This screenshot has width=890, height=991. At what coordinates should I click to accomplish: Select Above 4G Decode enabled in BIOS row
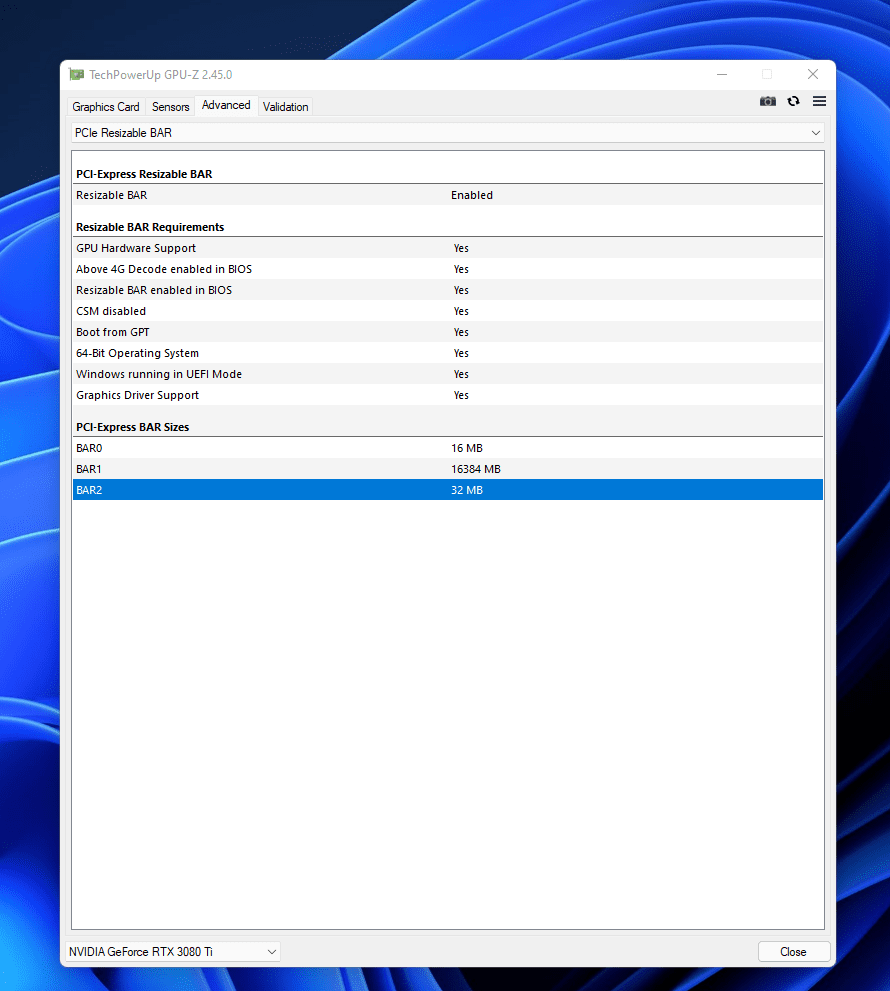point(448,269)
